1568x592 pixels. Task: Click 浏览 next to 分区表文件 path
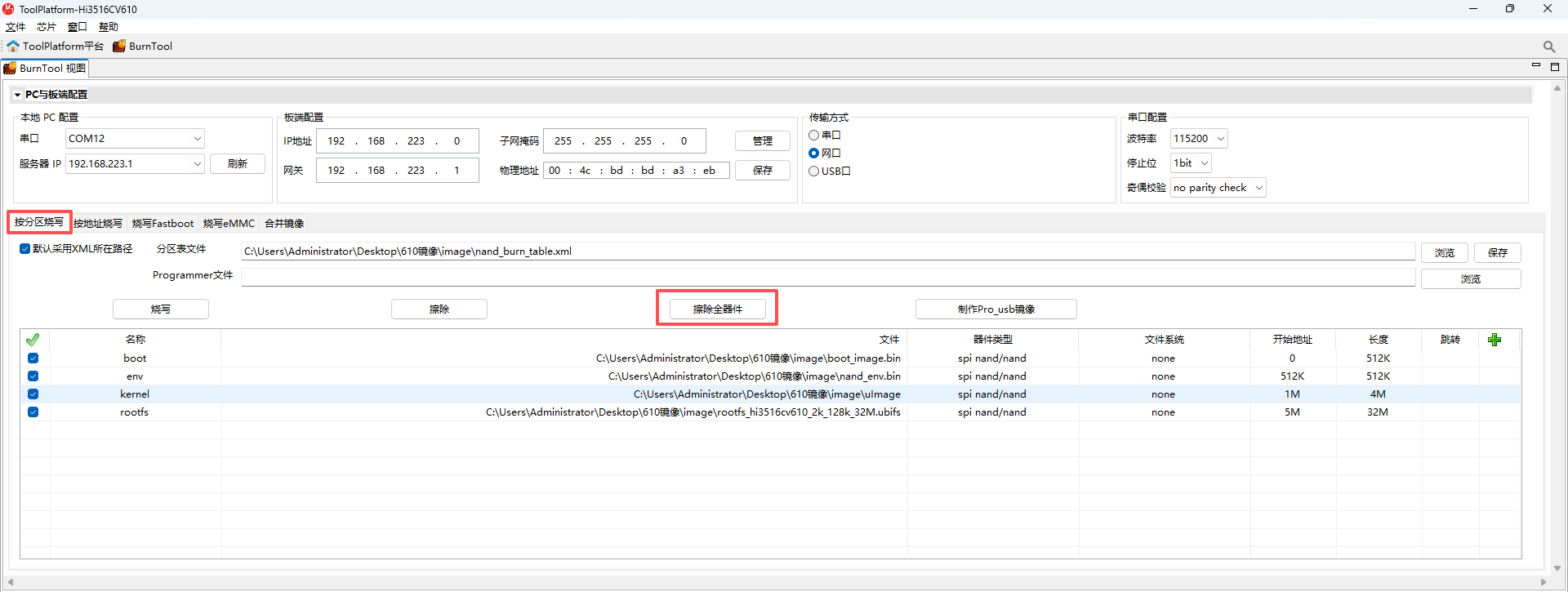click(1445, 253)
